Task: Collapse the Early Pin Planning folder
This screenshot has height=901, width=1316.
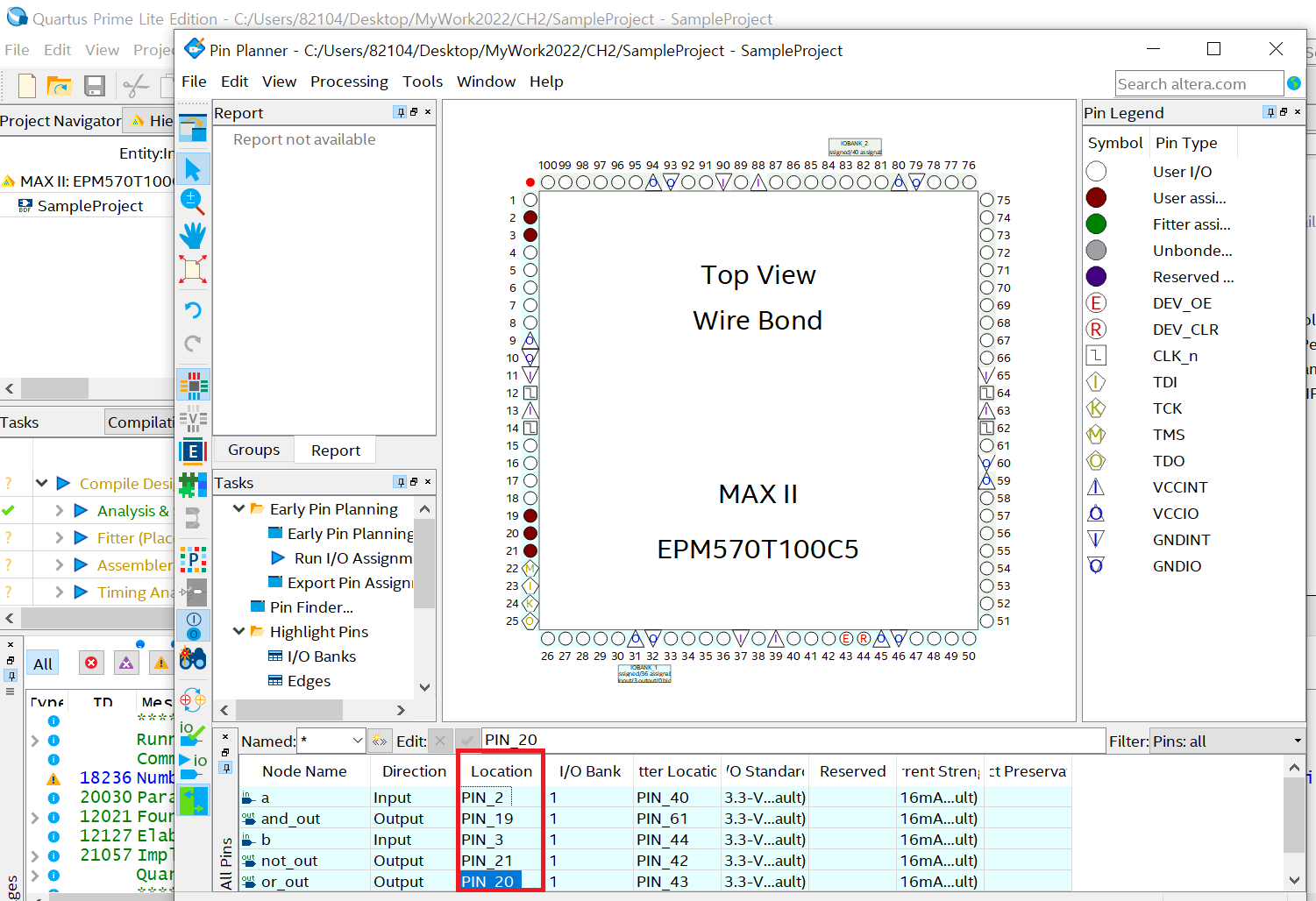Action: tap(238, 508)
